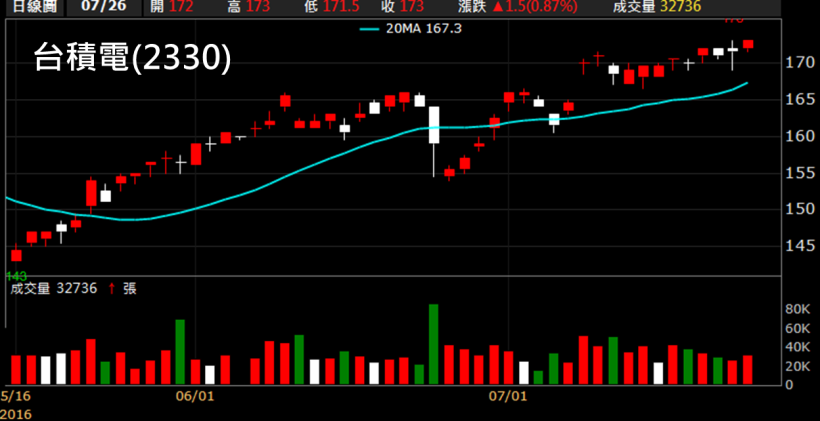Click the 2016 year label
Image resolution: width=820 pixels, height=421 pixels.
[16, 414]
